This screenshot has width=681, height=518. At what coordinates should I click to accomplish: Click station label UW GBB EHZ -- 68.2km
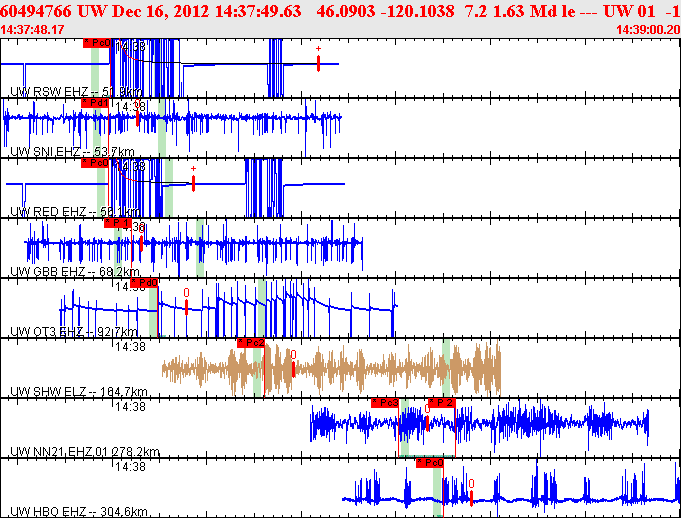coord(75,272)
